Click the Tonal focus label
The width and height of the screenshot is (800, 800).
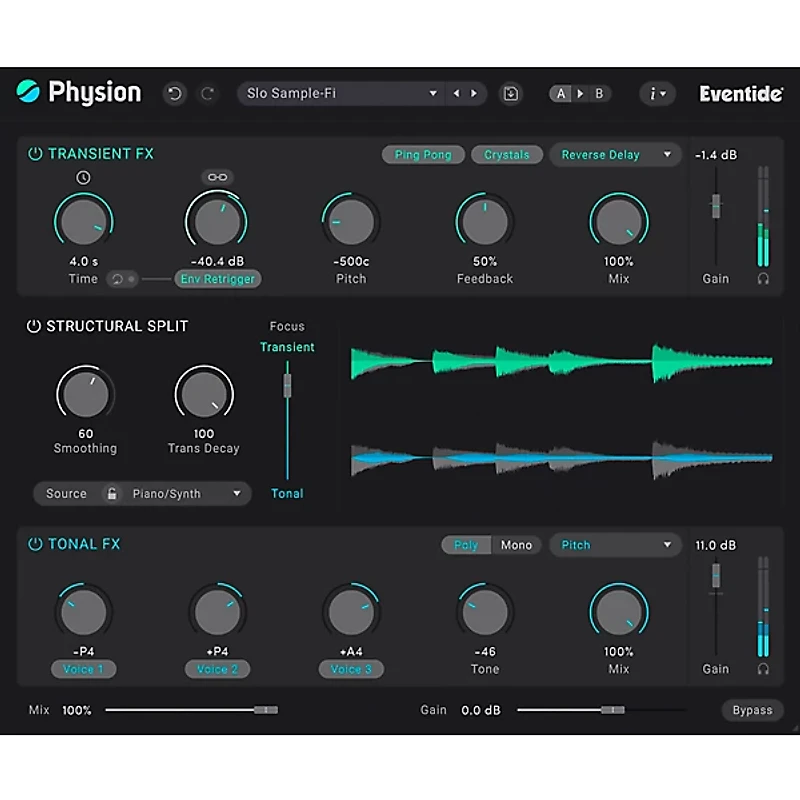click(287, 493)
